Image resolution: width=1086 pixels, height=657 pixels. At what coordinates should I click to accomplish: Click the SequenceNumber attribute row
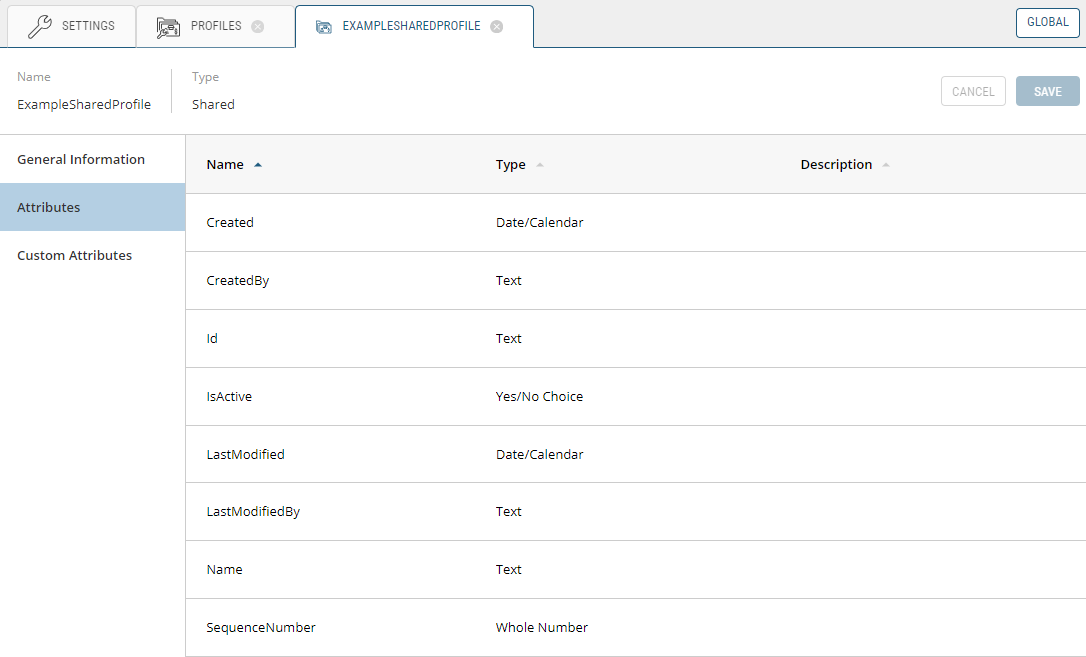click(635, 627)
